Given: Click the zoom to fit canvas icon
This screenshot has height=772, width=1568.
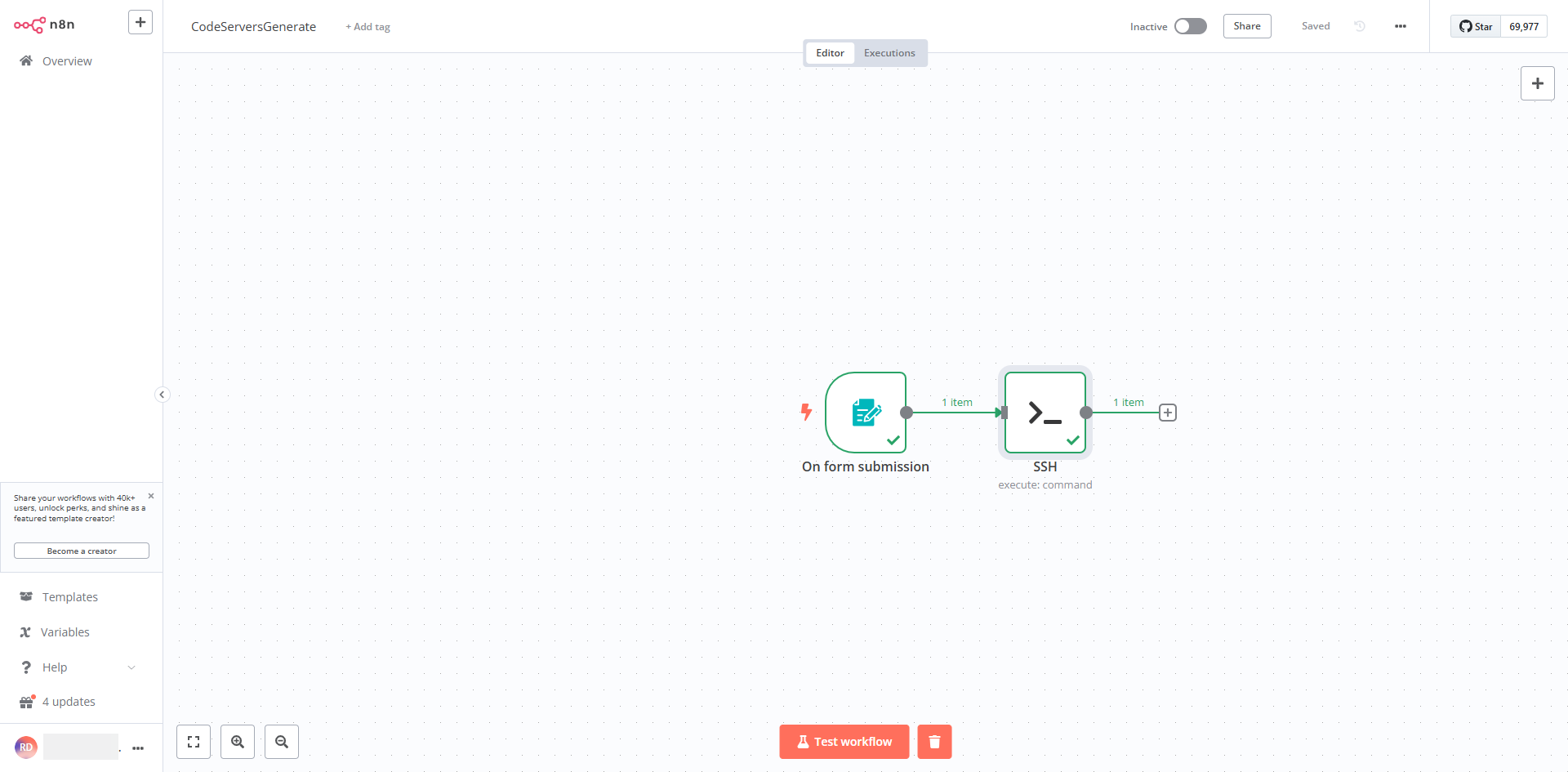Looking at the screenshot, I should (194, 742).
